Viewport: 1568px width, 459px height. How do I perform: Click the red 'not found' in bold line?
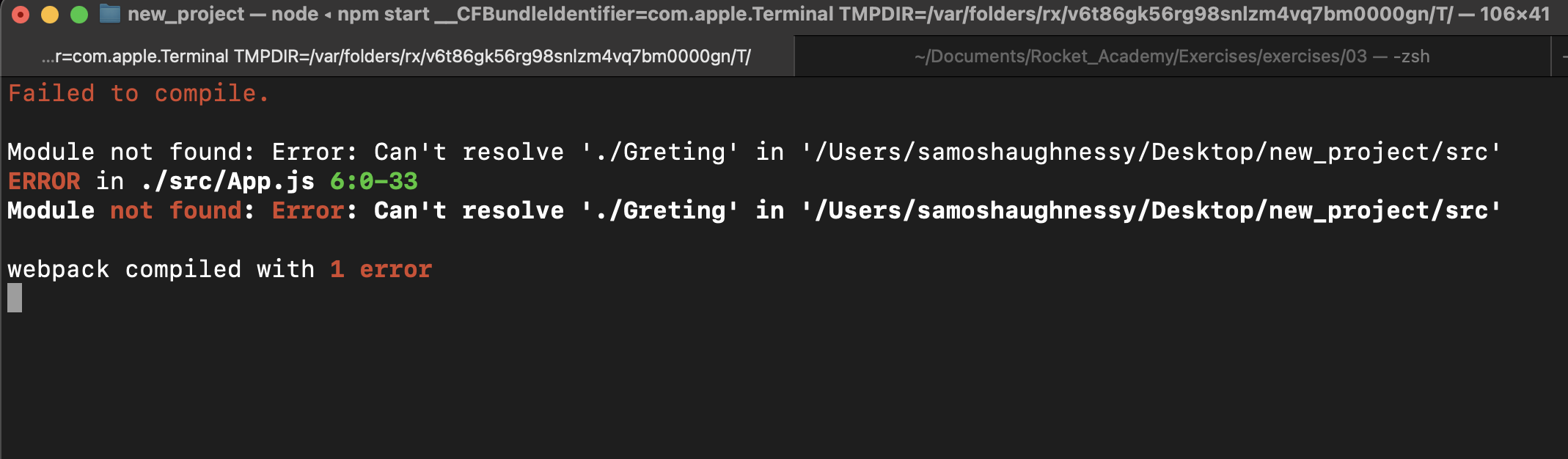(175, 211)
